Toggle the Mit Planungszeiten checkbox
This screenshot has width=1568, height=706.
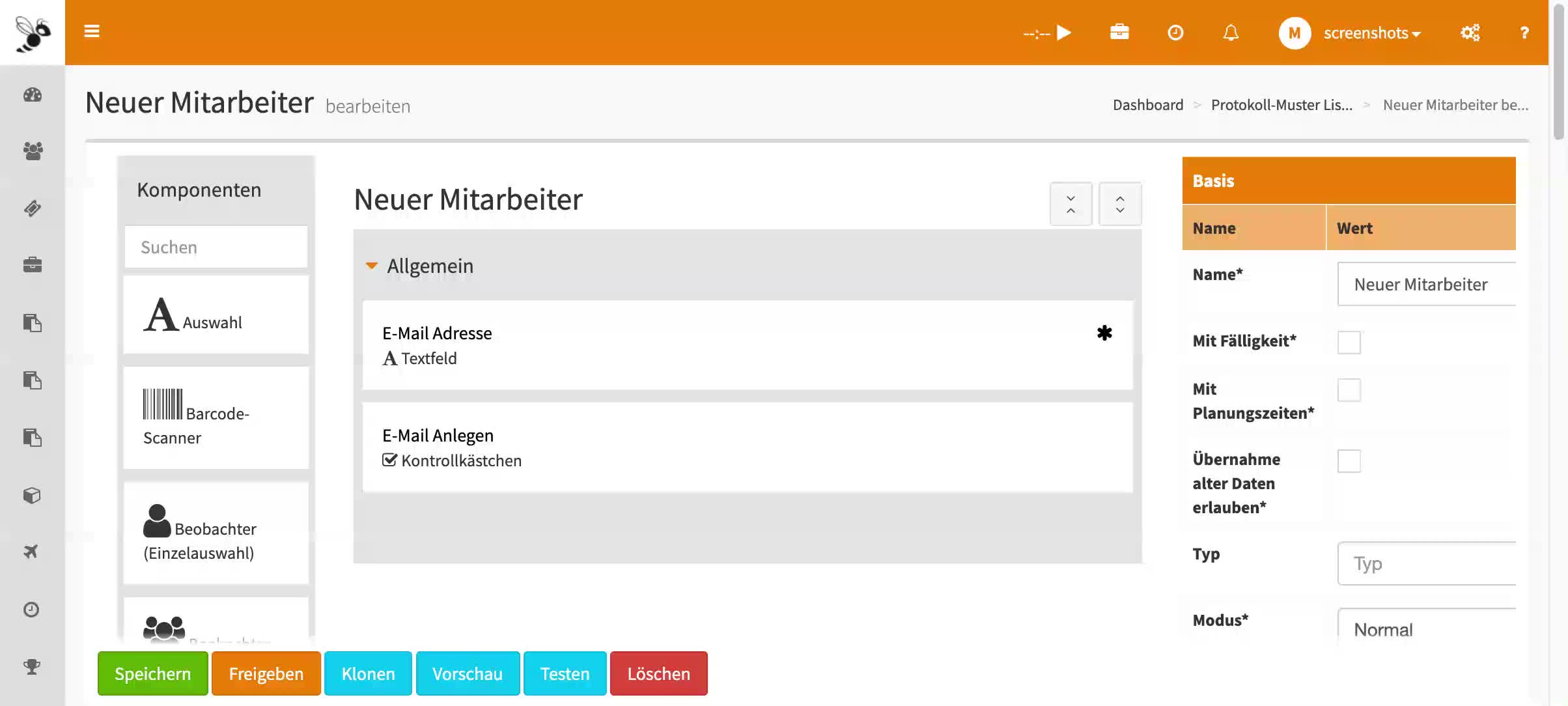point(1349,391)
